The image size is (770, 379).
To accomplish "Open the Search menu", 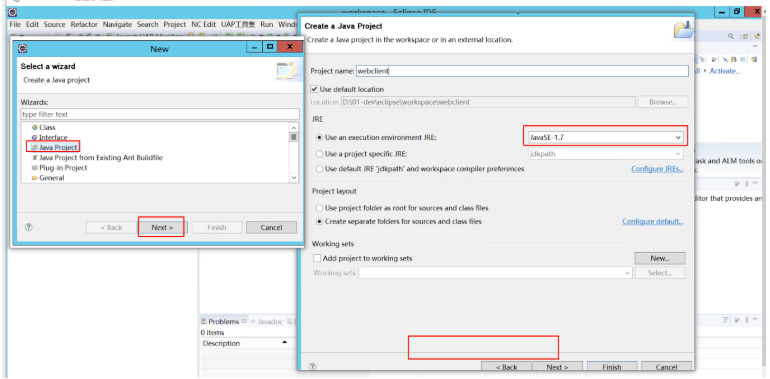I will tap(148, 24).
